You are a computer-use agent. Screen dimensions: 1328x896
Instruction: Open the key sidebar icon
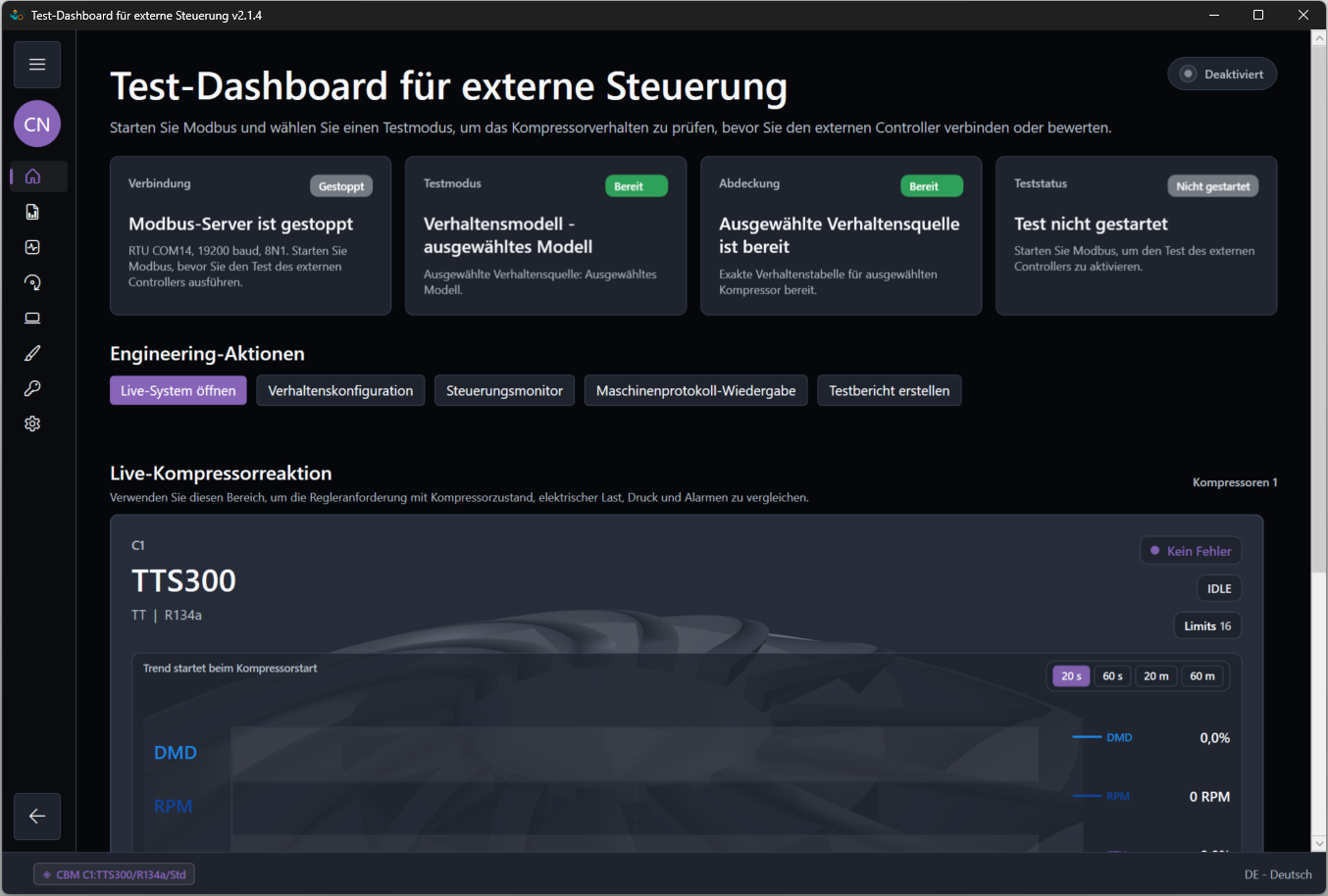tap(32, 388)
